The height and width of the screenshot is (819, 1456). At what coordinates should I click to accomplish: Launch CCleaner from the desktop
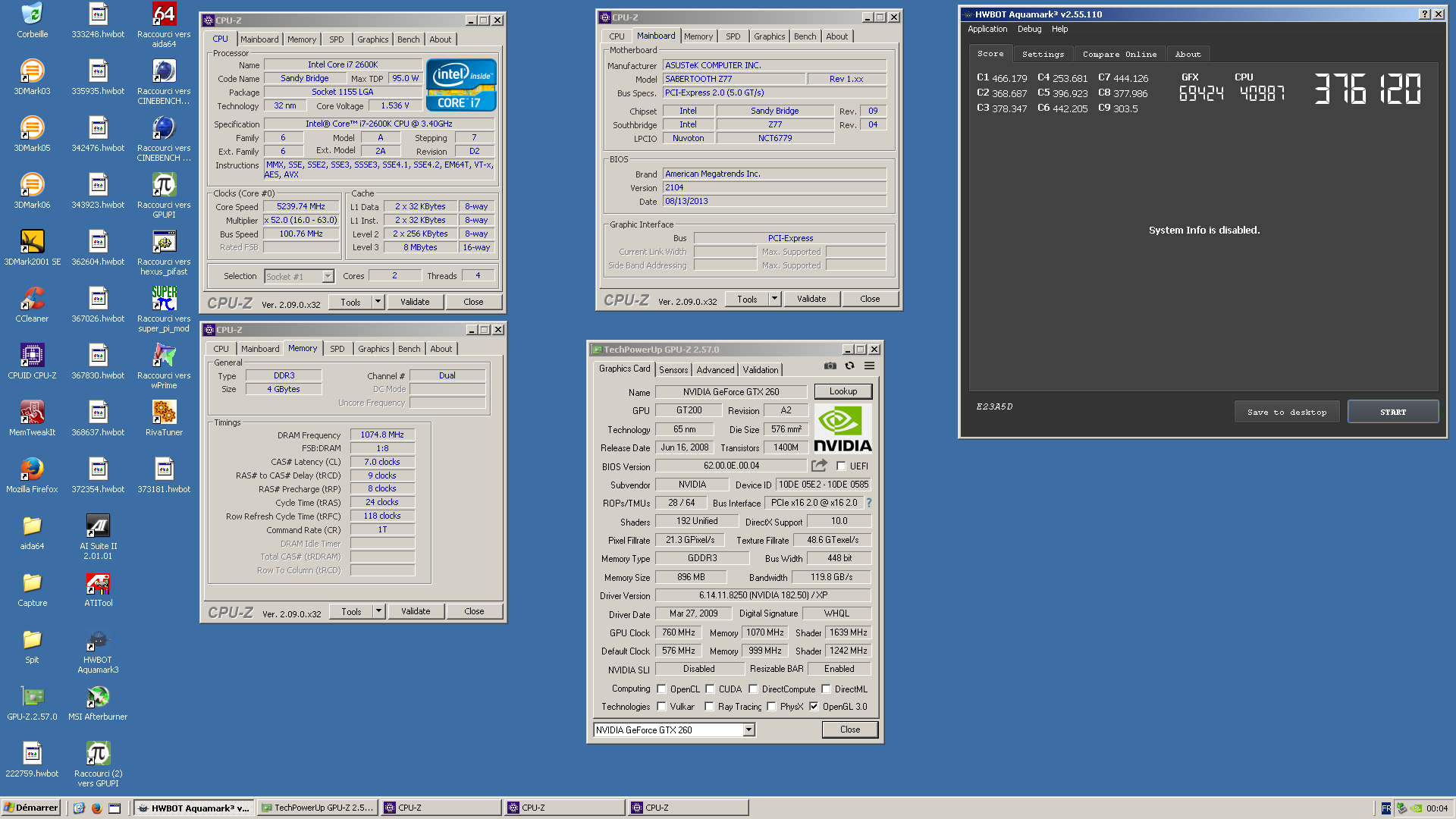(x=32, y=305)
